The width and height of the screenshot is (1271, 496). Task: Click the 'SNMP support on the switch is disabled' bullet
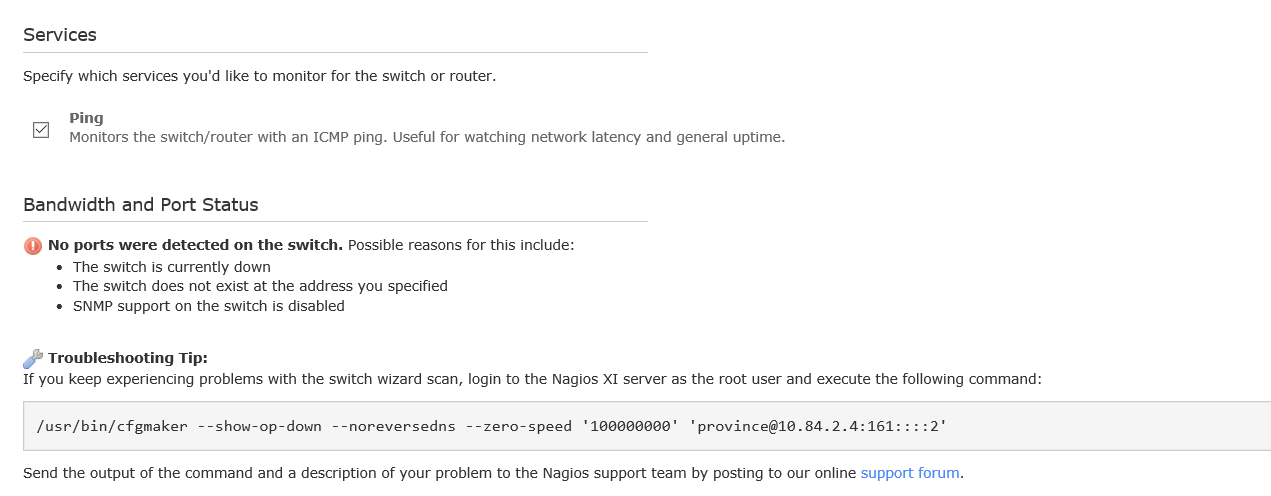click(208, 306)
